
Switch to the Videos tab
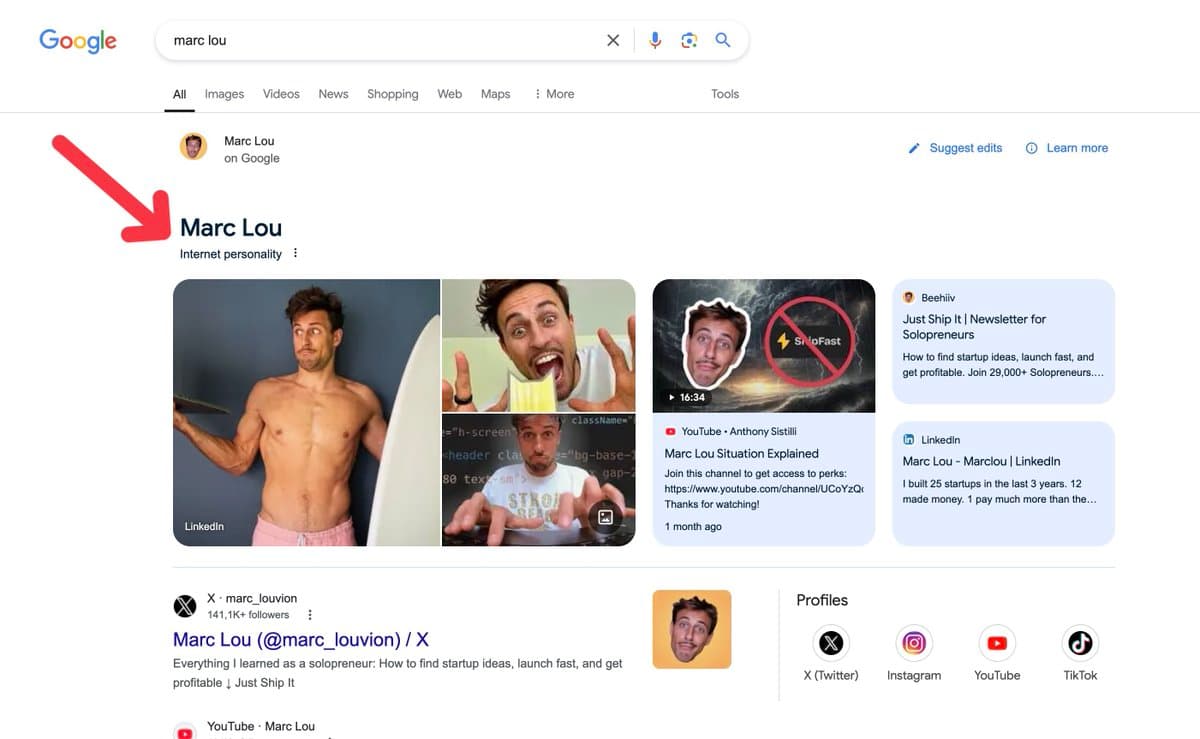[281, 94]
